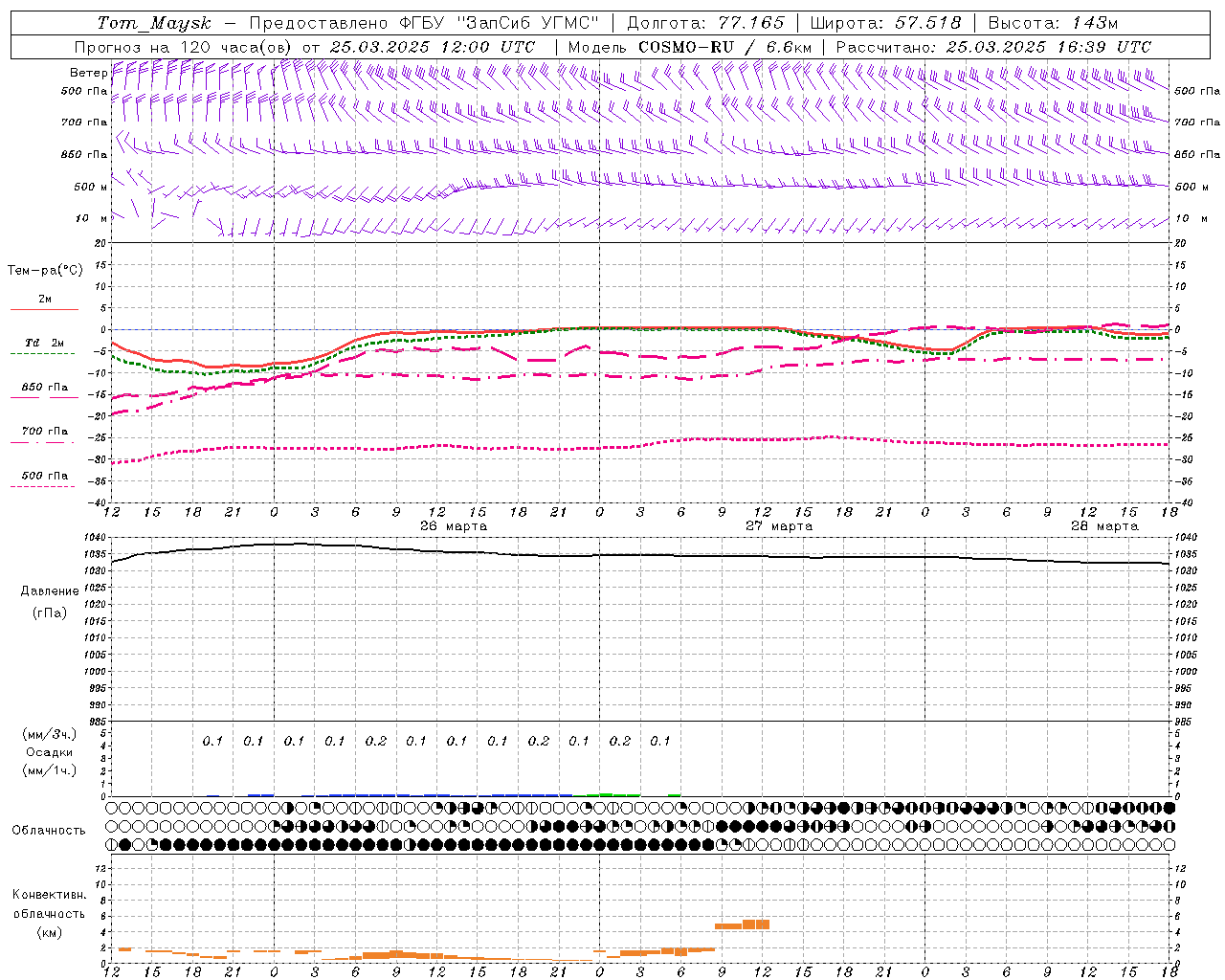Screen dimensions: 1225x980
Task: Click the 'Осадки' precipitation label
Action: (49, 752)
